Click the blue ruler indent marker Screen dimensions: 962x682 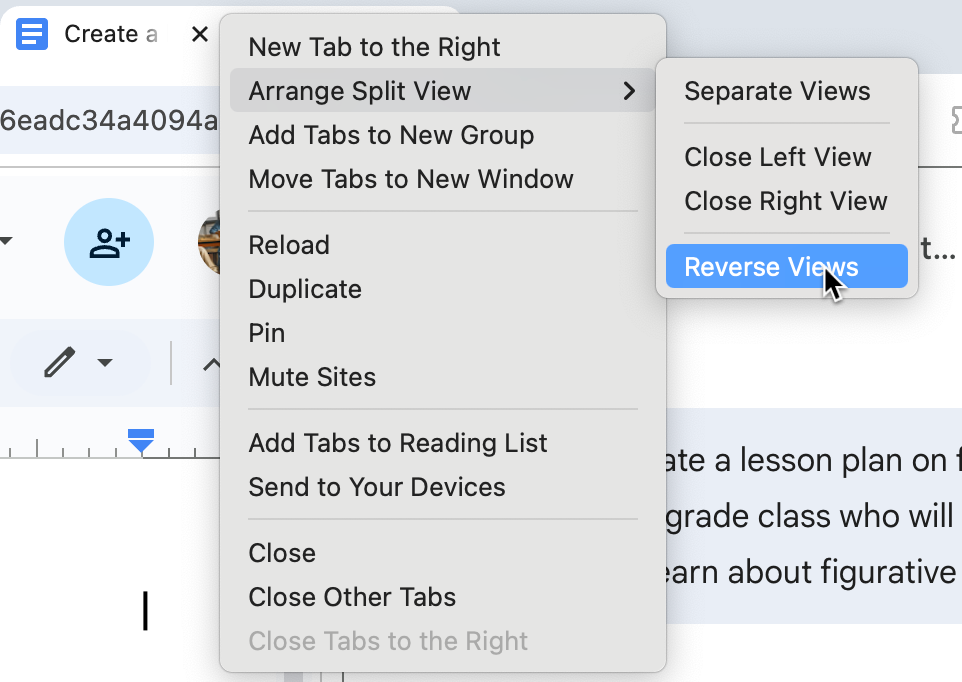point(141,439)
